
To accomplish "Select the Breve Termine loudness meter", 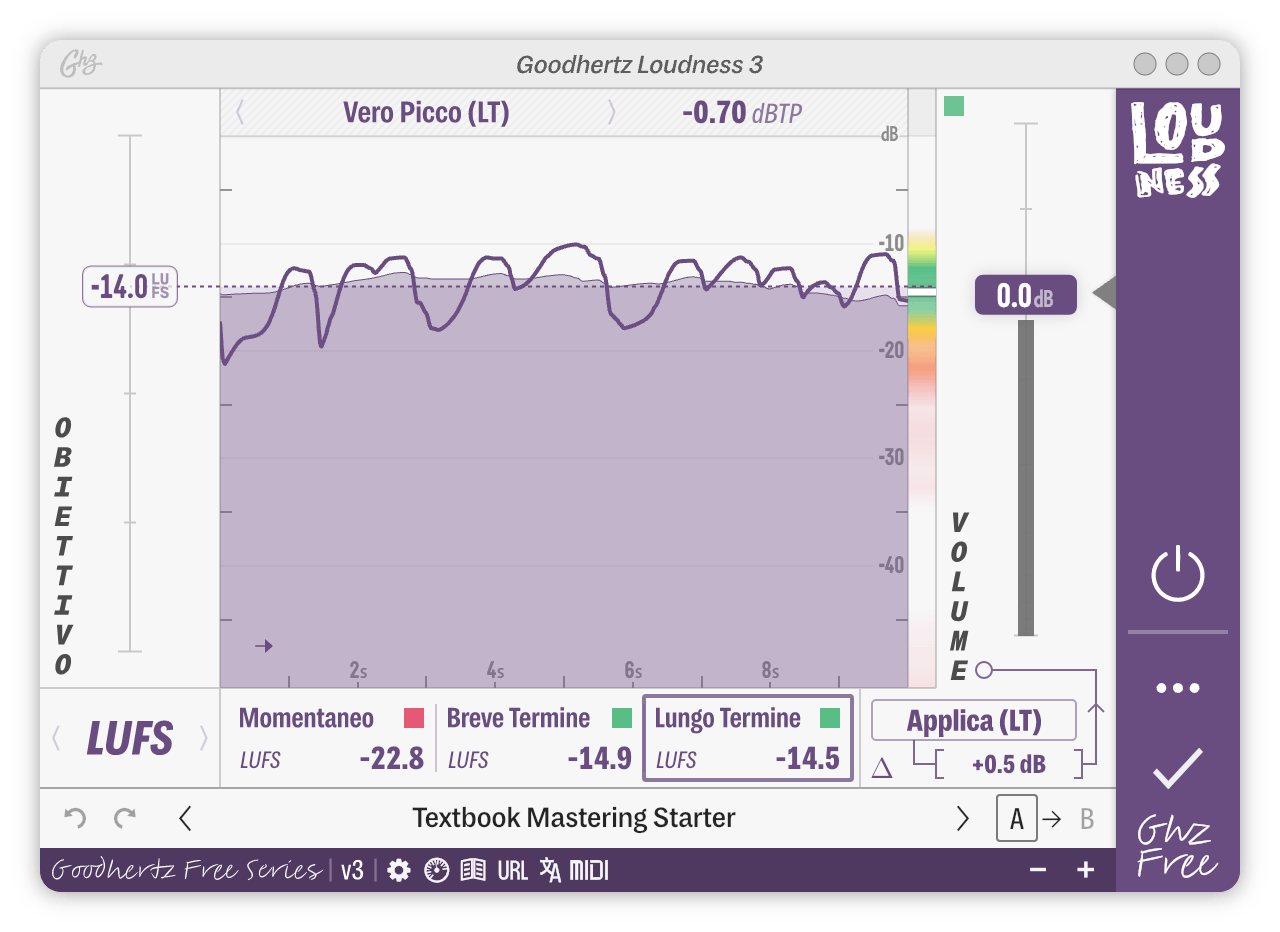I will 538,739.
